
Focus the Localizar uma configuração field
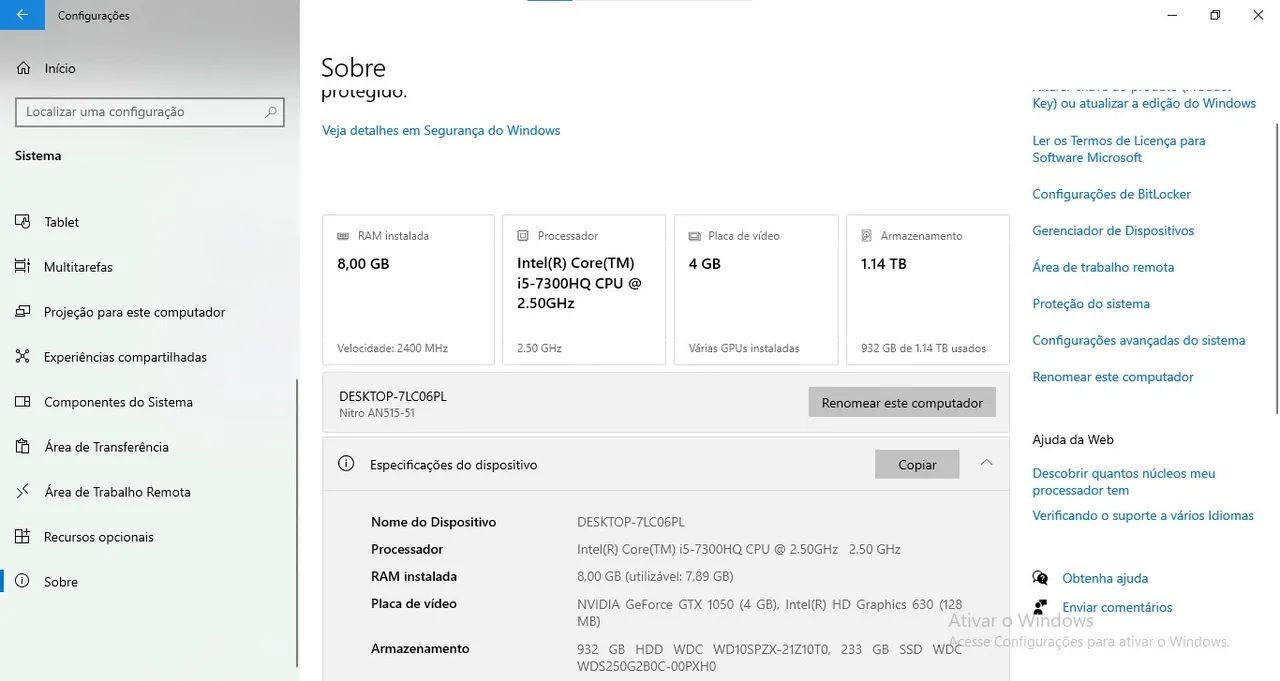click(150, 112)
